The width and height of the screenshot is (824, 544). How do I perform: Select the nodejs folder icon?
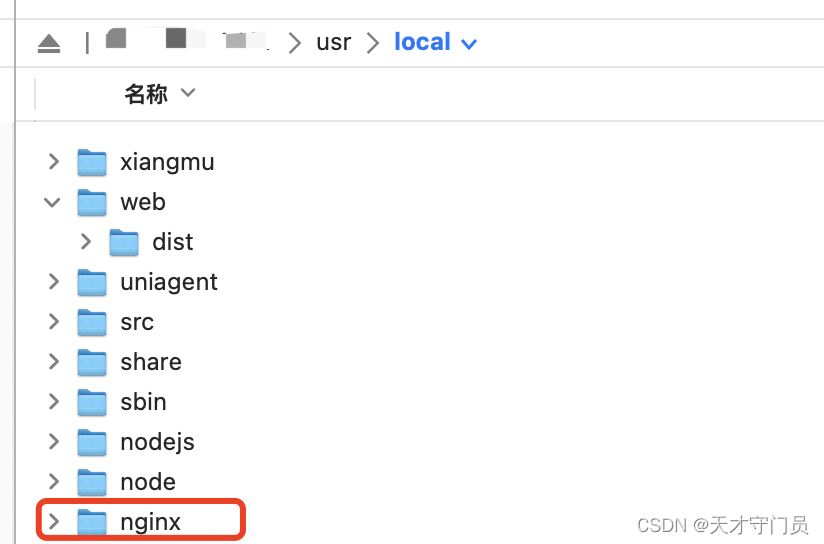(92, 442)
